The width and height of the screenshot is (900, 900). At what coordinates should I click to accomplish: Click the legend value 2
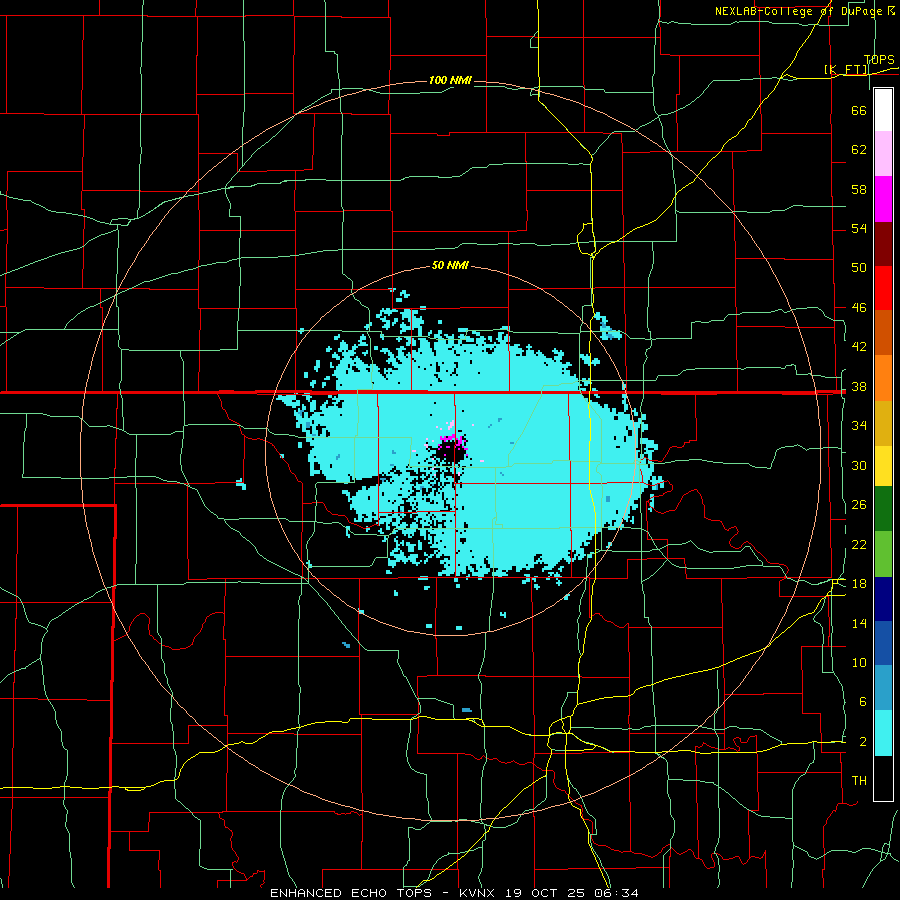click(862, 742)
